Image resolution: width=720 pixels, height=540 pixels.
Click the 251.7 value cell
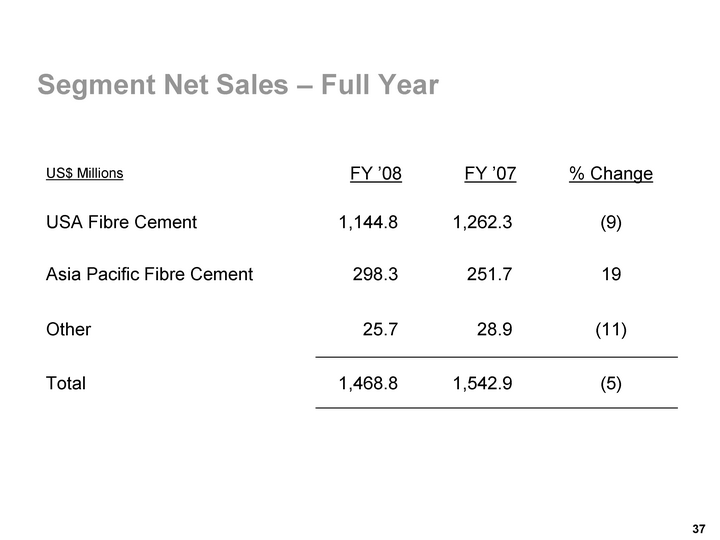pos(491,273)
